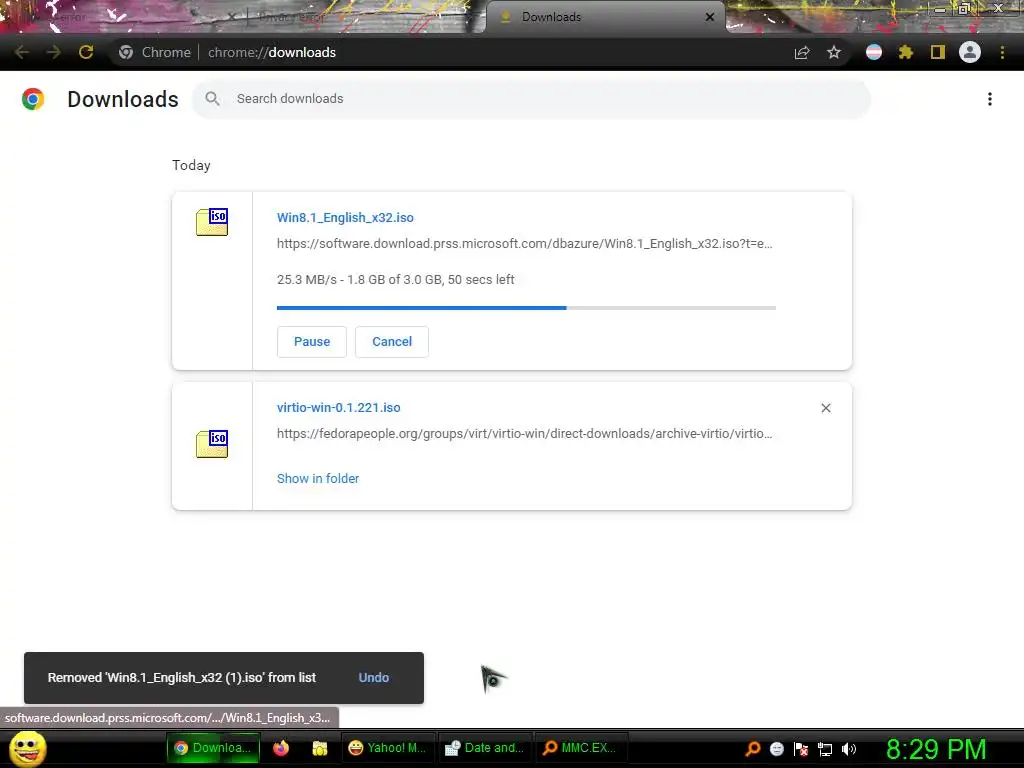
Task: Click the Win8.1 download progress bar
Action: coord(526,308)
